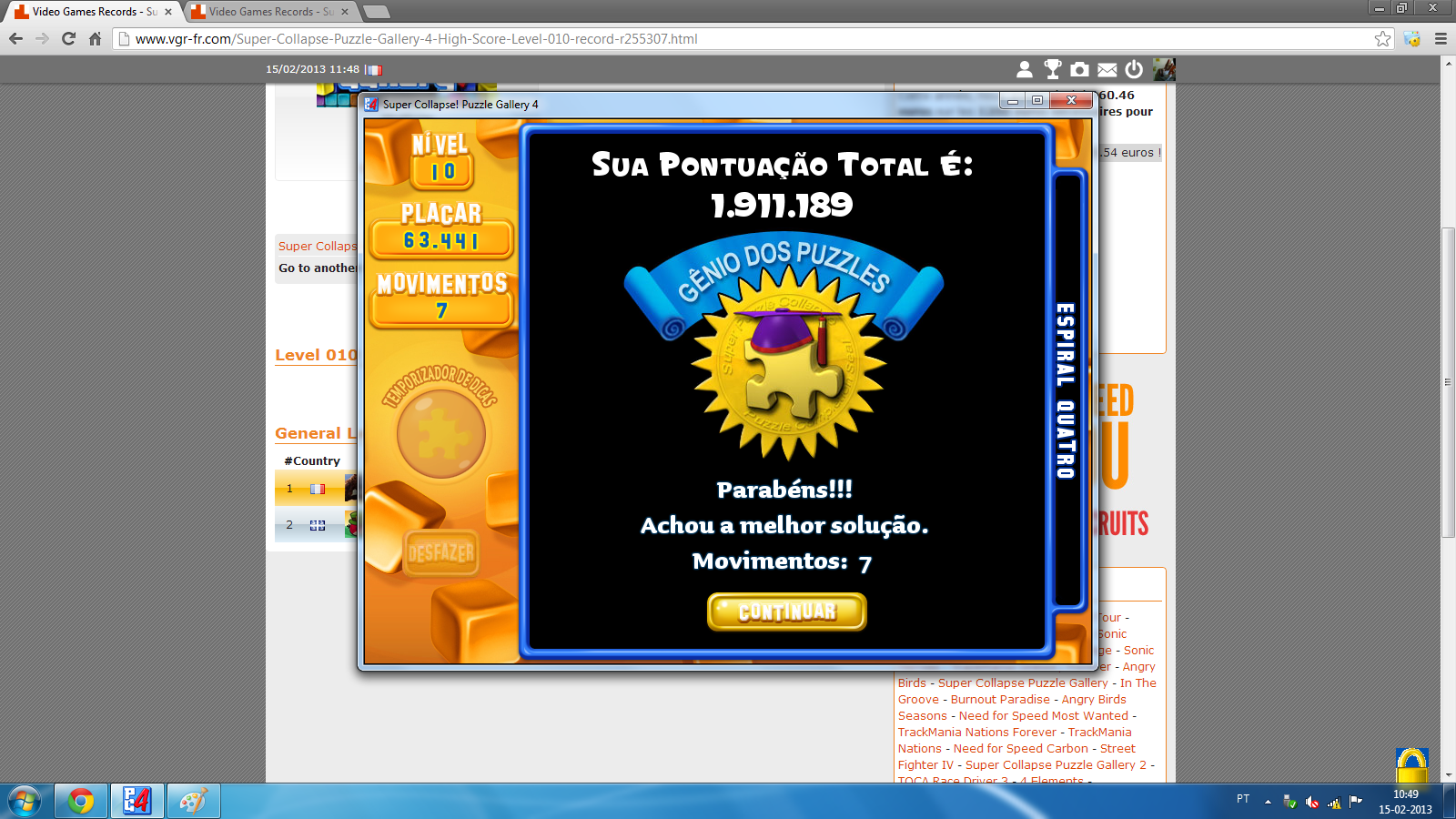Image resolution: width=1456 pixels, height=819 pixels.
Task: Click the Desfazer undo button
Action: click(441, 552)
